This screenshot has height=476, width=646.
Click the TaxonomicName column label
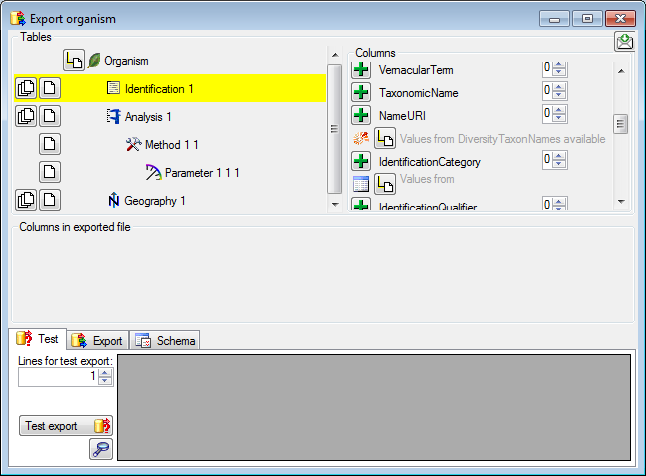pyautogui.click(x=419, y=93)
